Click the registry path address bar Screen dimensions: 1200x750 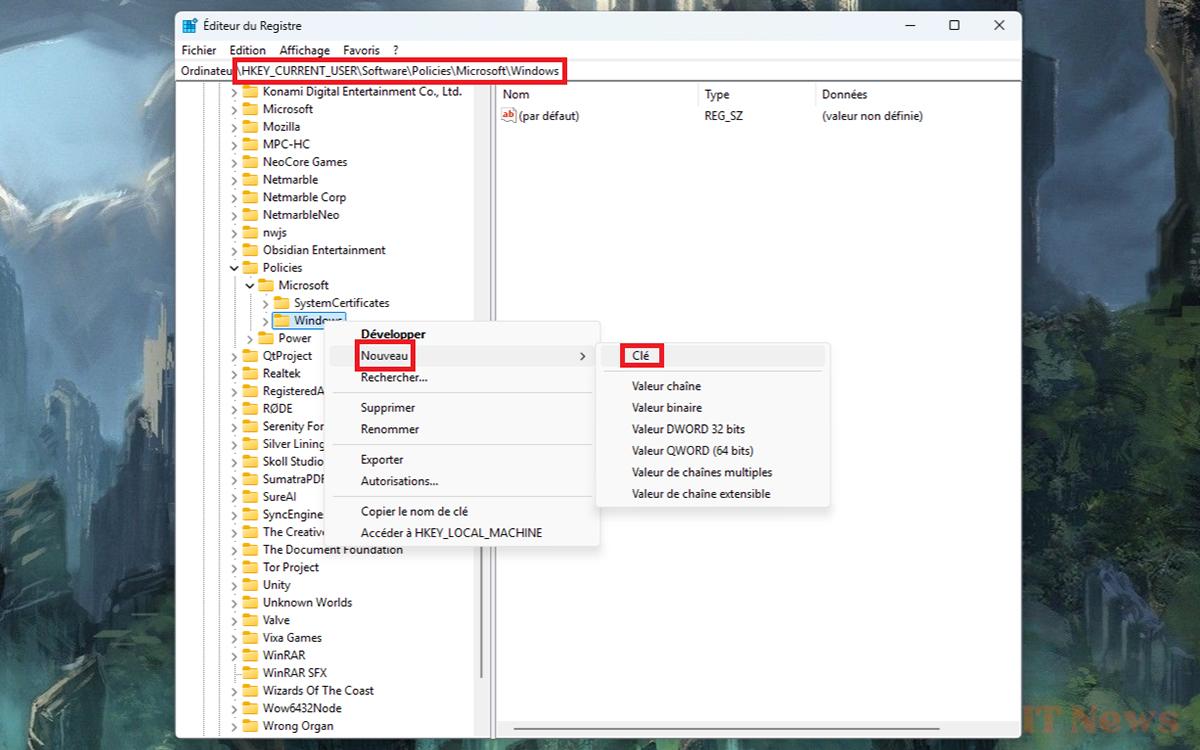point(598,71)
